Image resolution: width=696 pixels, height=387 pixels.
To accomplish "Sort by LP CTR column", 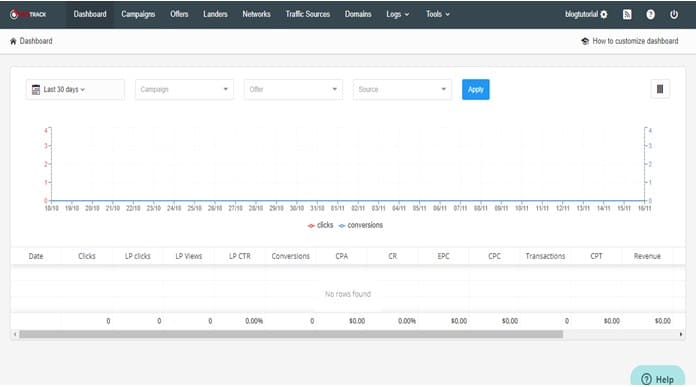I will tap(240, 256).
